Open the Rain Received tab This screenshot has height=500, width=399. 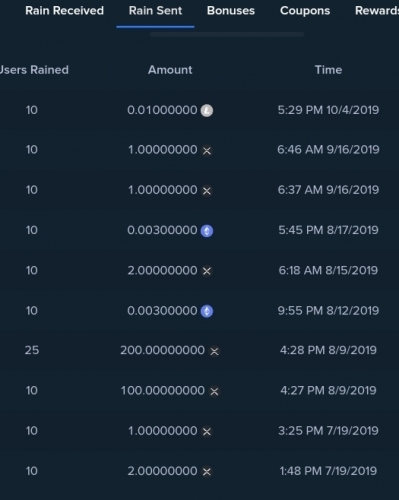click(64, 11)
